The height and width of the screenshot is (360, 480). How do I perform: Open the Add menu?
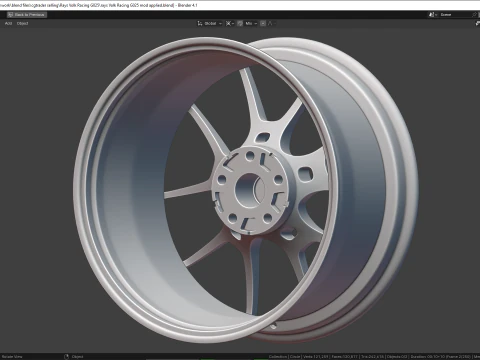coord(9,23)
